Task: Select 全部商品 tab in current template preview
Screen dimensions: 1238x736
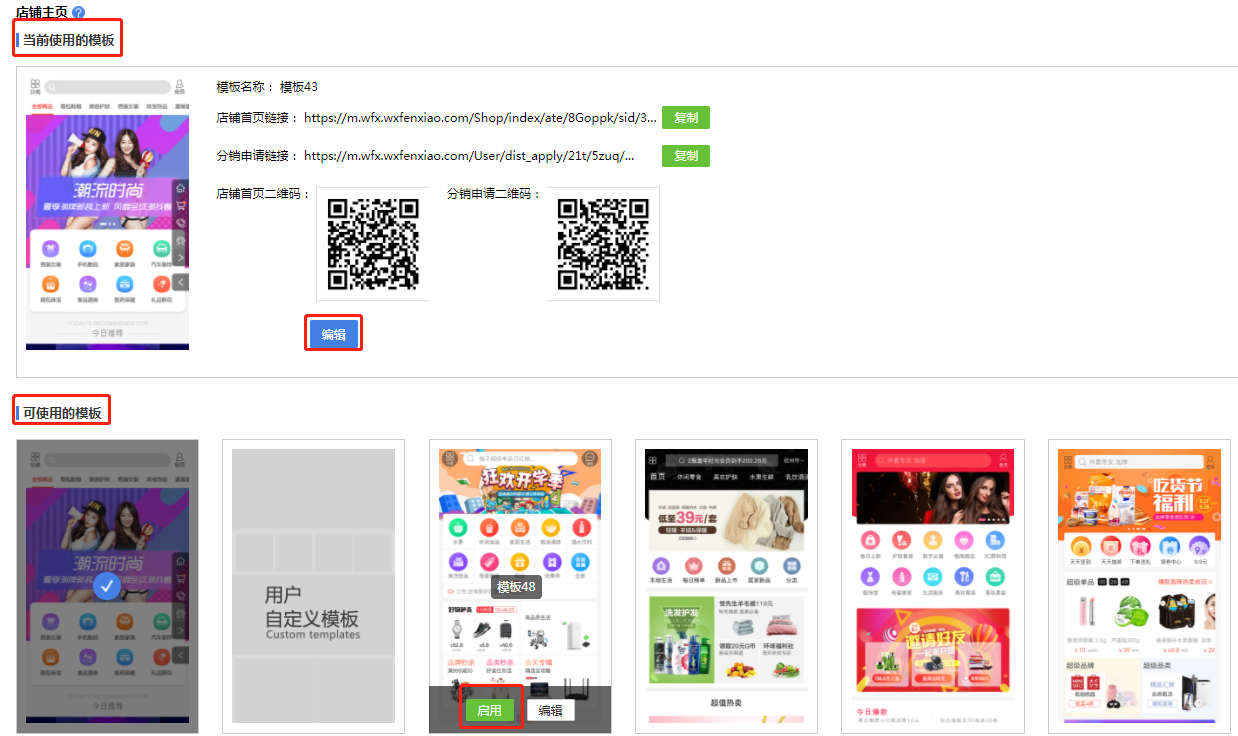Action: (x=42, y=105)
